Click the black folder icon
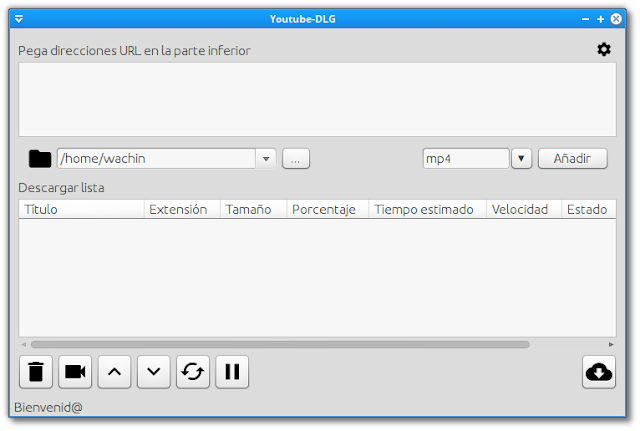 [40, 159]
